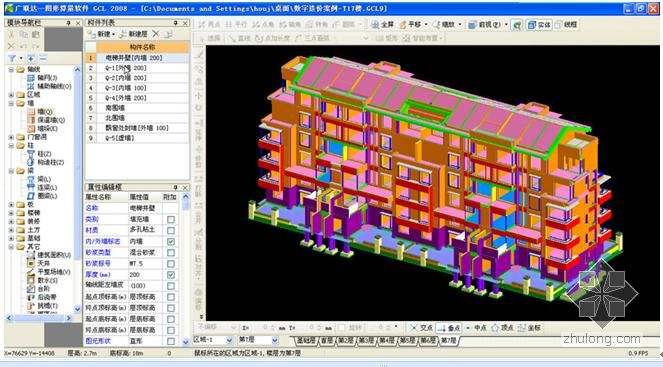Switch to 线框 wireframe view mode

[x=566, y=25]
